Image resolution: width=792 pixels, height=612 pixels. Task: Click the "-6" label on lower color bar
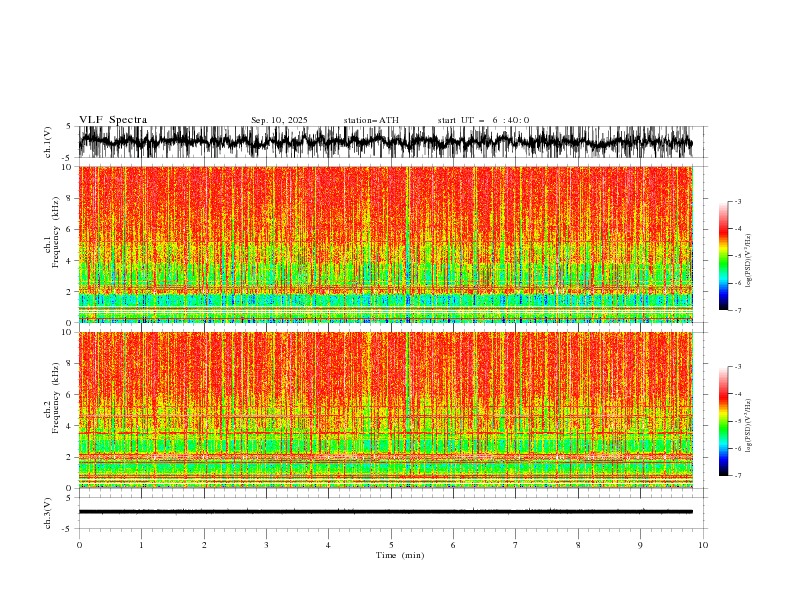(x=738, y=448)
